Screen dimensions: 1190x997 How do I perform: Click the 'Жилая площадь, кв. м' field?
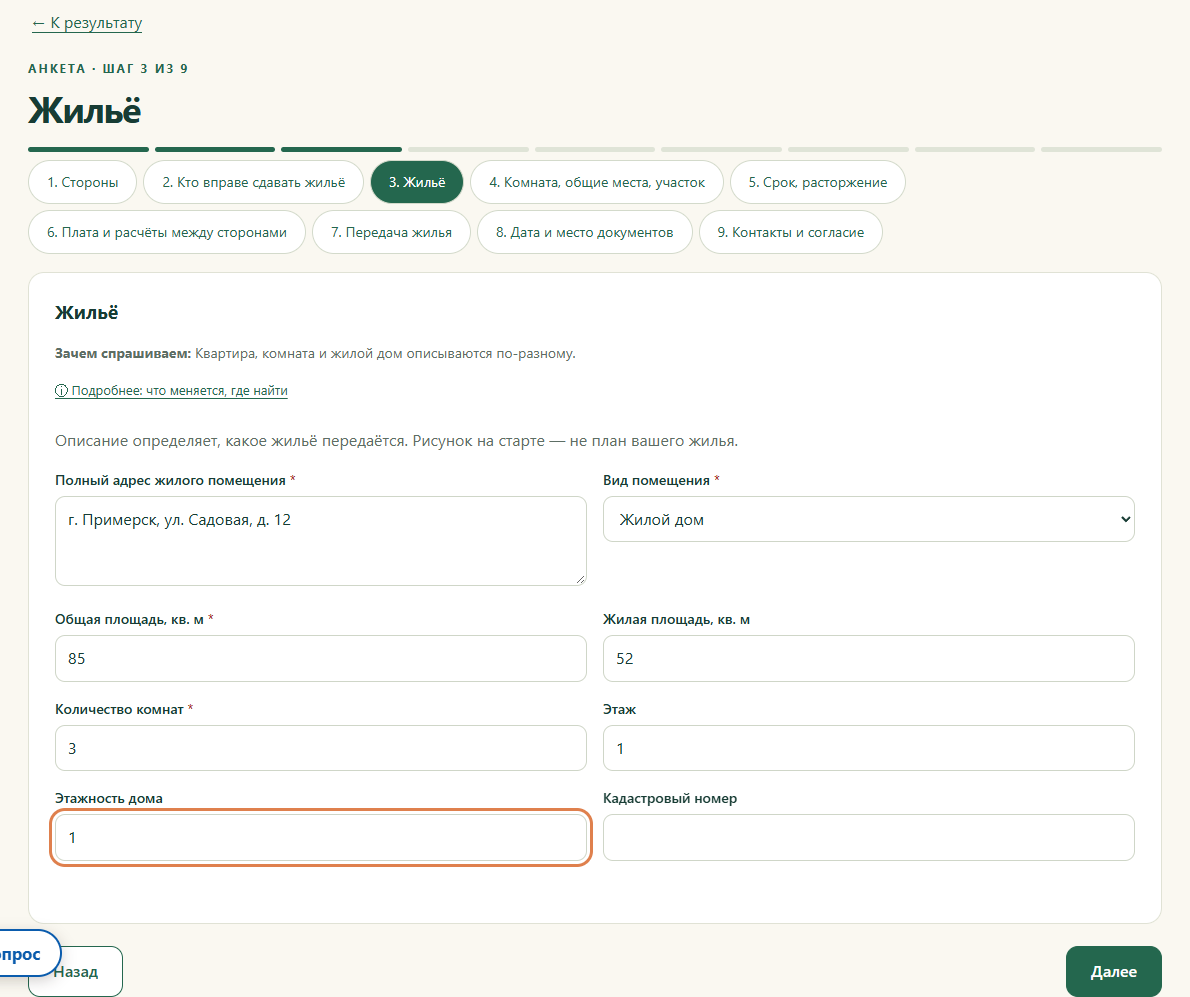[869, 659]
